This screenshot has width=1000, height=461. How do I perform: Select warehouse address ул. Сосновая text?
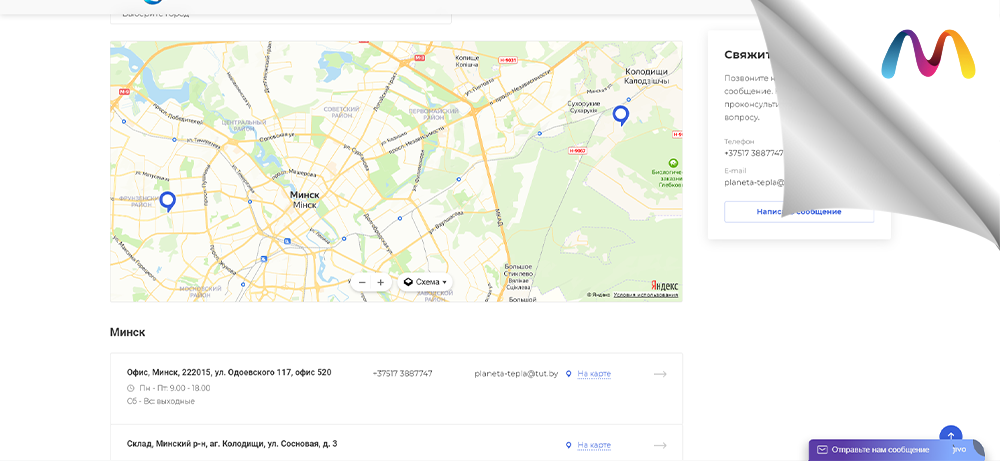pos(232,444)
